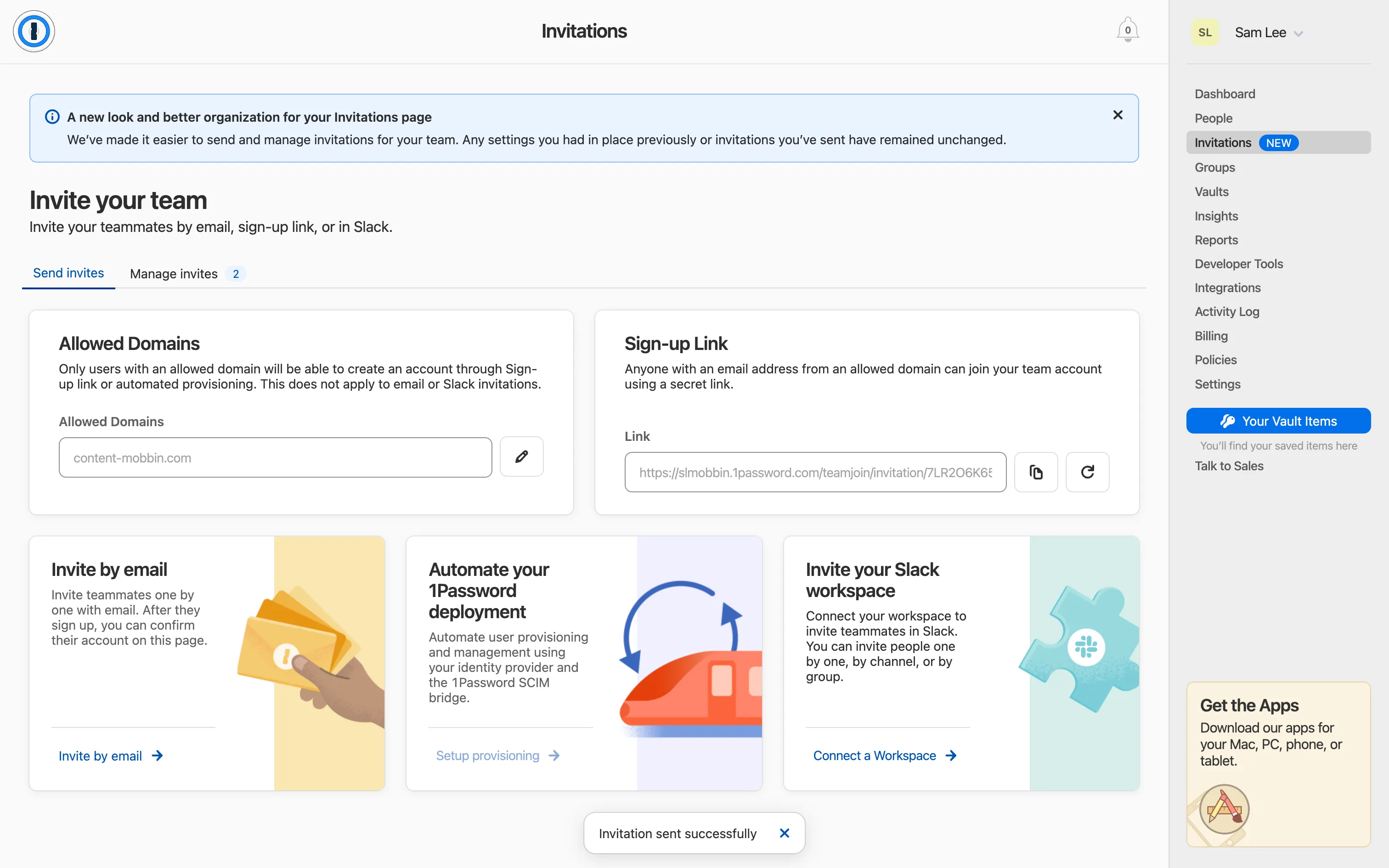Click the Allowed Domains input field
1389x868 pixels.
275,457
